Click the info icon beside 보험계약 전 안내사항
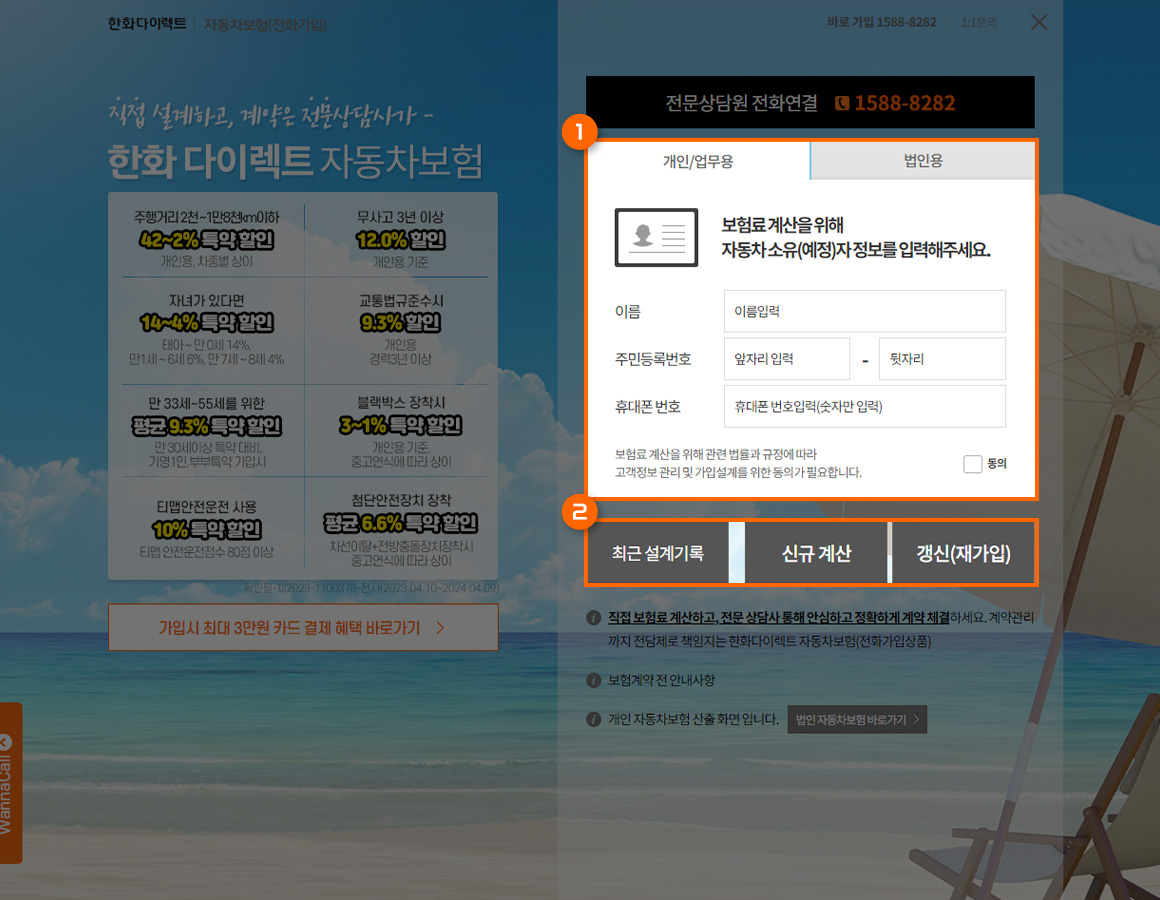This screenshot has height=900, width=1160. coord(593,680)
